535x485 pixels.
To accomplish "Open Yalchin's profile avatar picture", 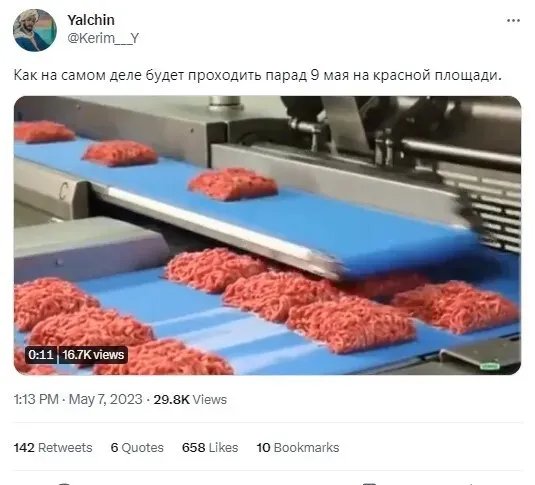I will (34, 30).
